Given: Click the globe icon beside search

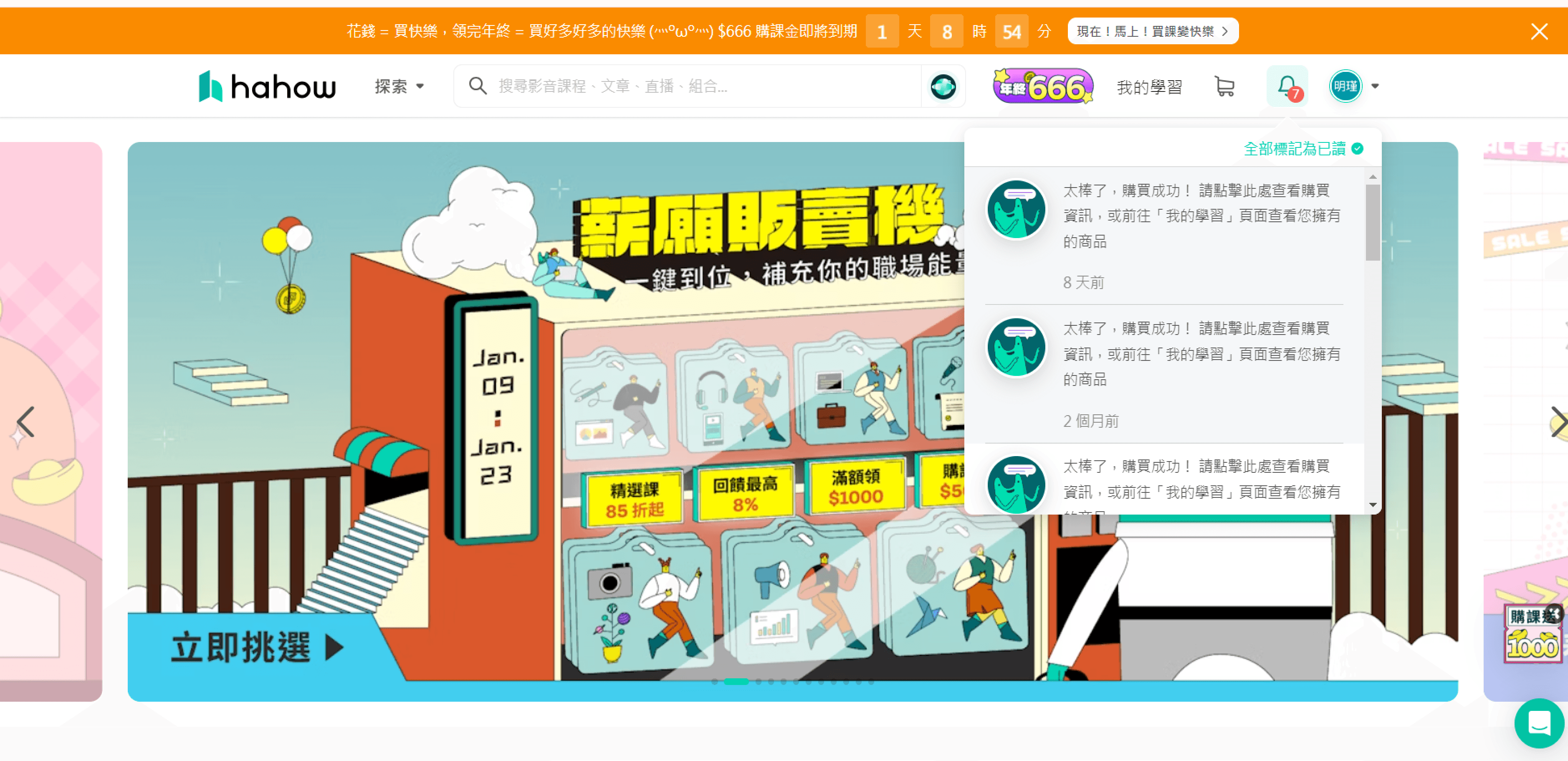Looking at the screenshot, I should 943,86.
